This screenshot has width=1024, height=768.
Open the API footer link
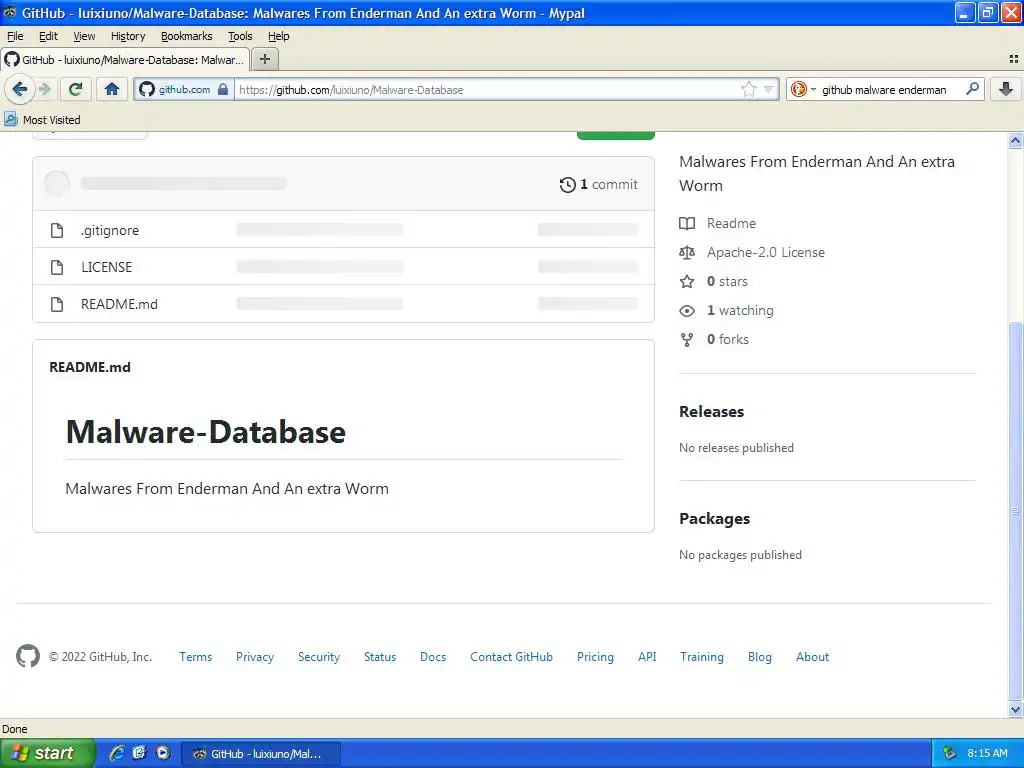click(x=647, y=657)
